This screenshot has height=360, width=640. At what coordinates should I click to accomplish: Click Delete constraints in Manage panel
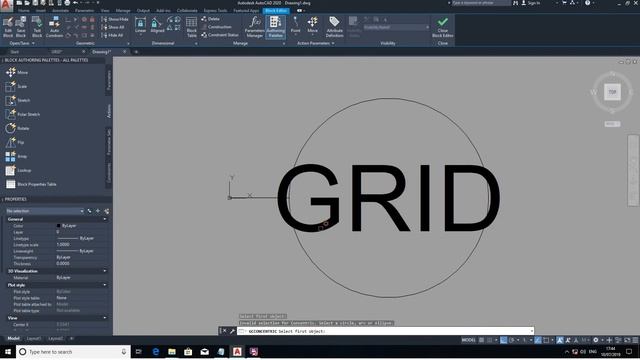point(211,19)
